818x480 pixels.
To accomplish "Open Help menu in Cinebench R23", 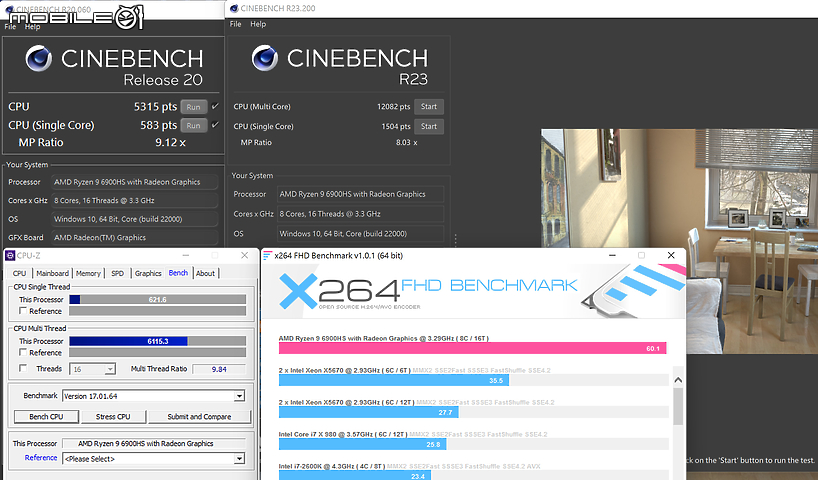I will coord(258,24).
